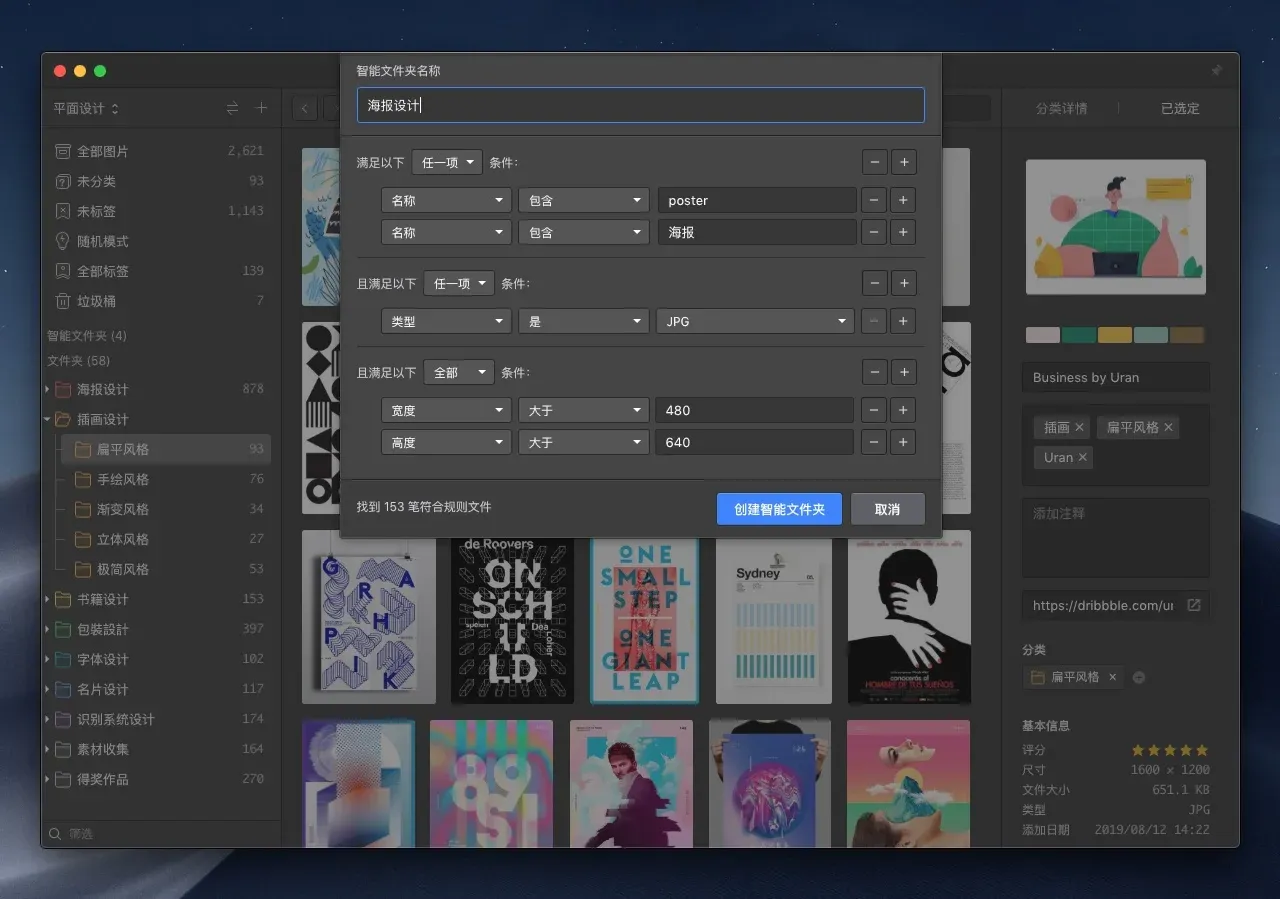Image resolution: width=1280 pixels, height=899 pixels.
Task: Click the 创建智能文件夹 button
Action: coord(779,509)
